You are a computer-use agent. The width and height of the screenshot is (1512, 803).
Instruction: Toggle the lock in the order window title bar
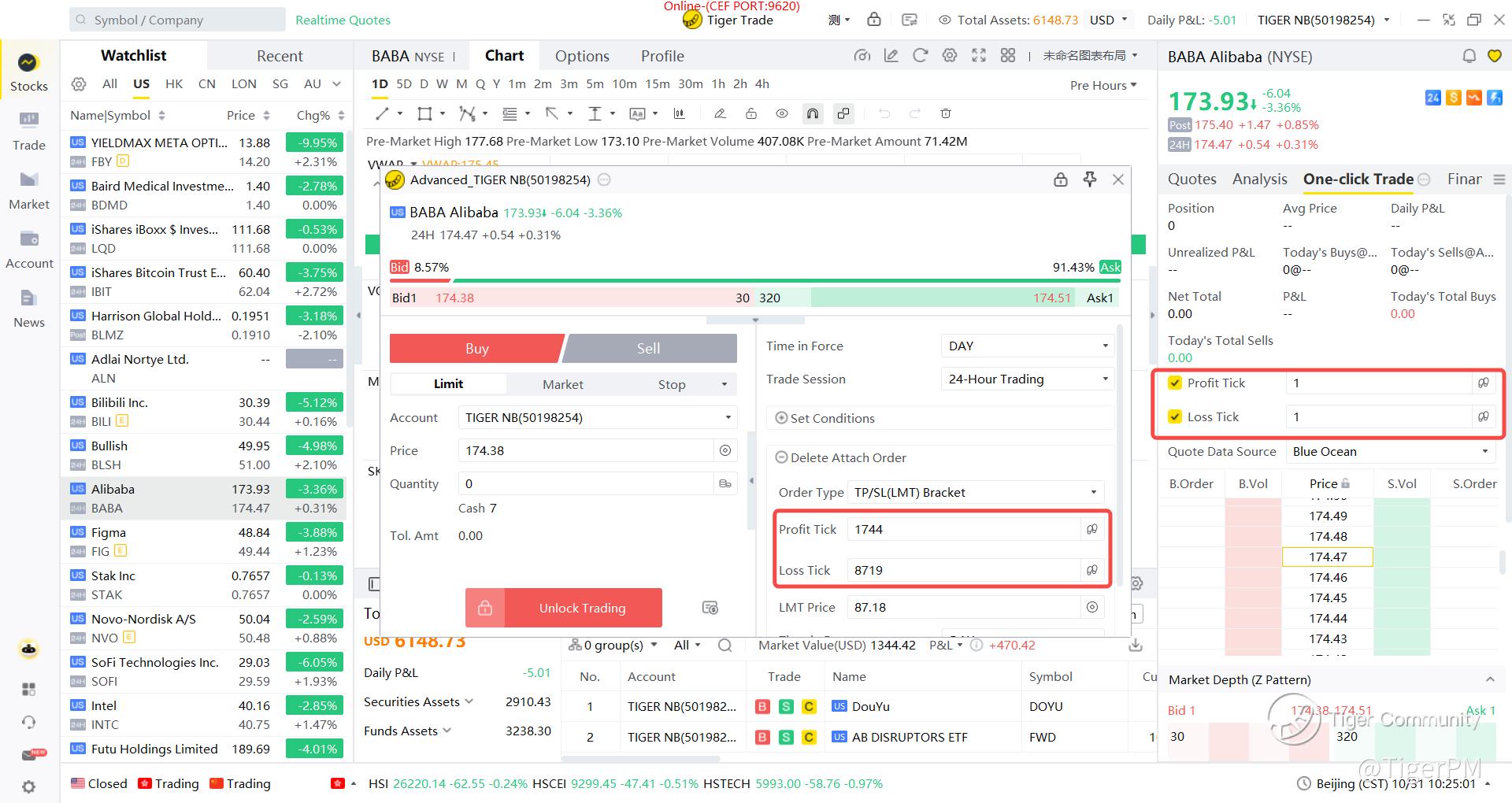coord(1061,179)
